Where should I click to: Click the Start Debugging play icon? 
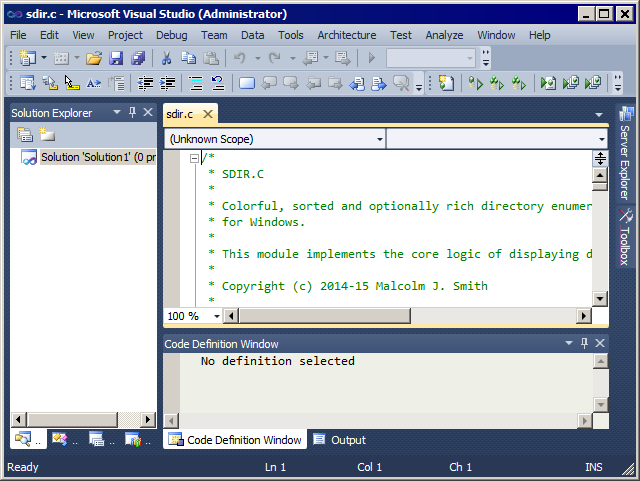[x=371, y=58]
